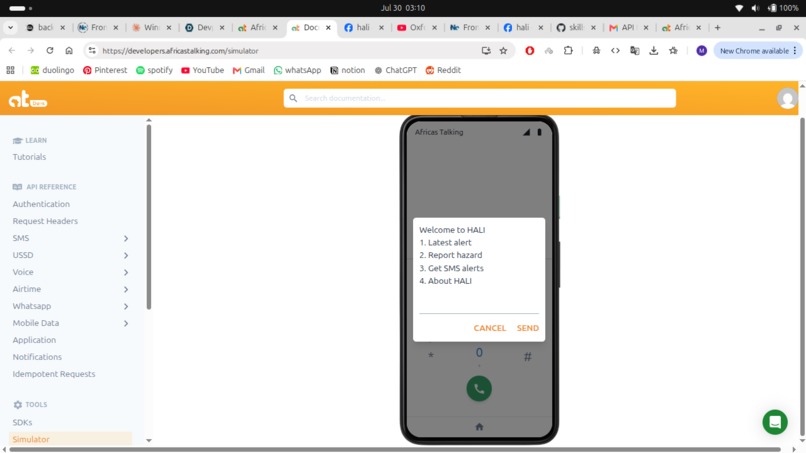Screen dimensions: 806x453
Task: Focus the USSD reply input field
Action: [x=479, y=305]
